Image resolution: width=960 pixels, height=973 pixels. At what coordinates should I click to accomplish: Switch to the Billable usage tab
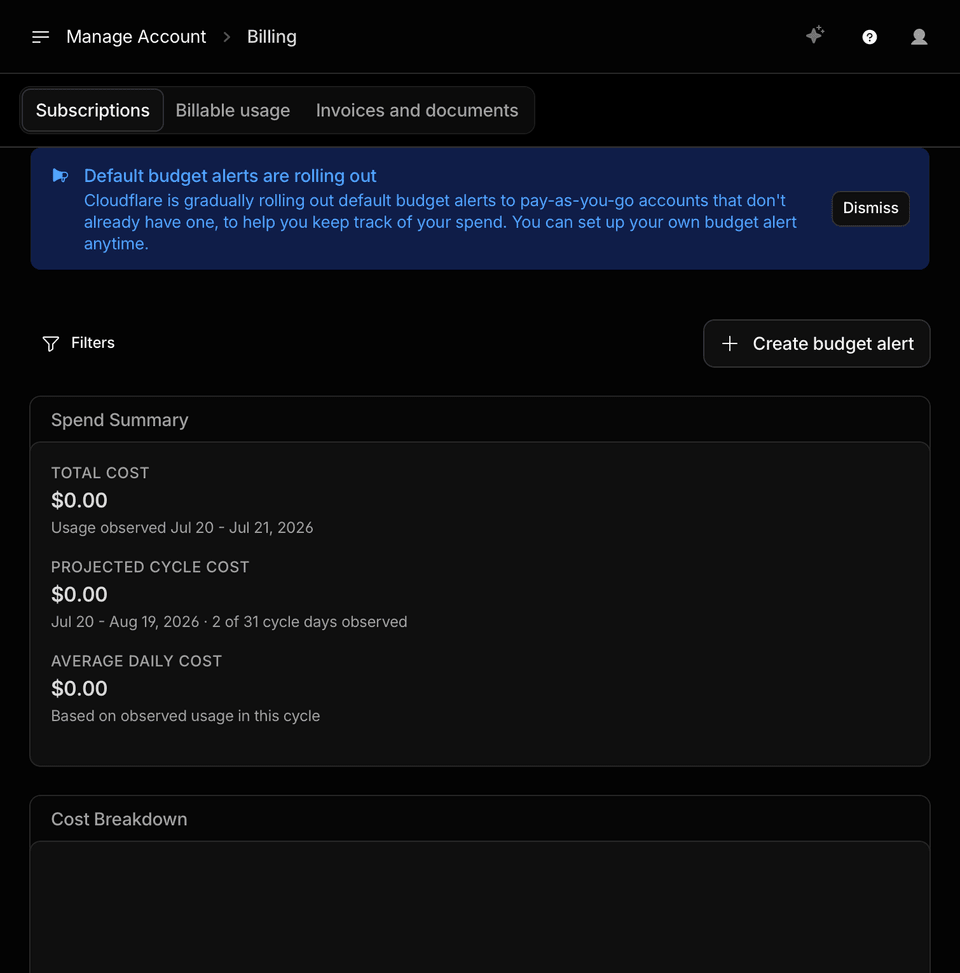233,110
